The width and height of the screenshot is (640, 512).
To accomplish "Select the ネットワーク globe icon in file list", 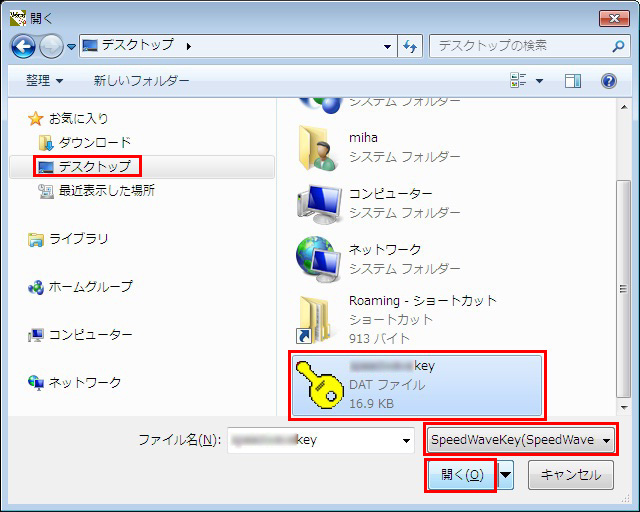I will (320, 259).
